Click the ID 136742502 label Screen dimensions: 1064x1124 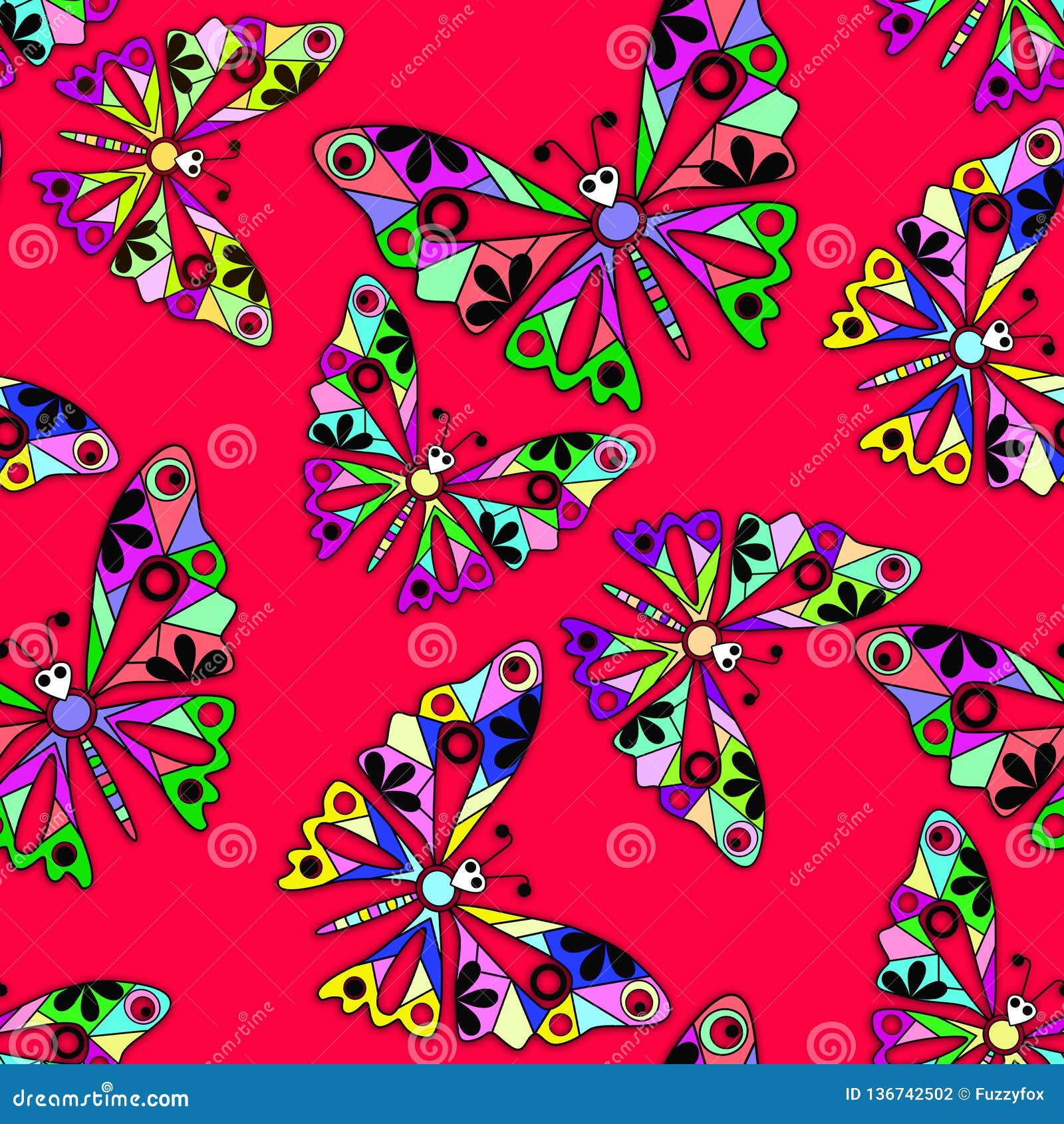pyautogui.click(x=898, y=1094)
